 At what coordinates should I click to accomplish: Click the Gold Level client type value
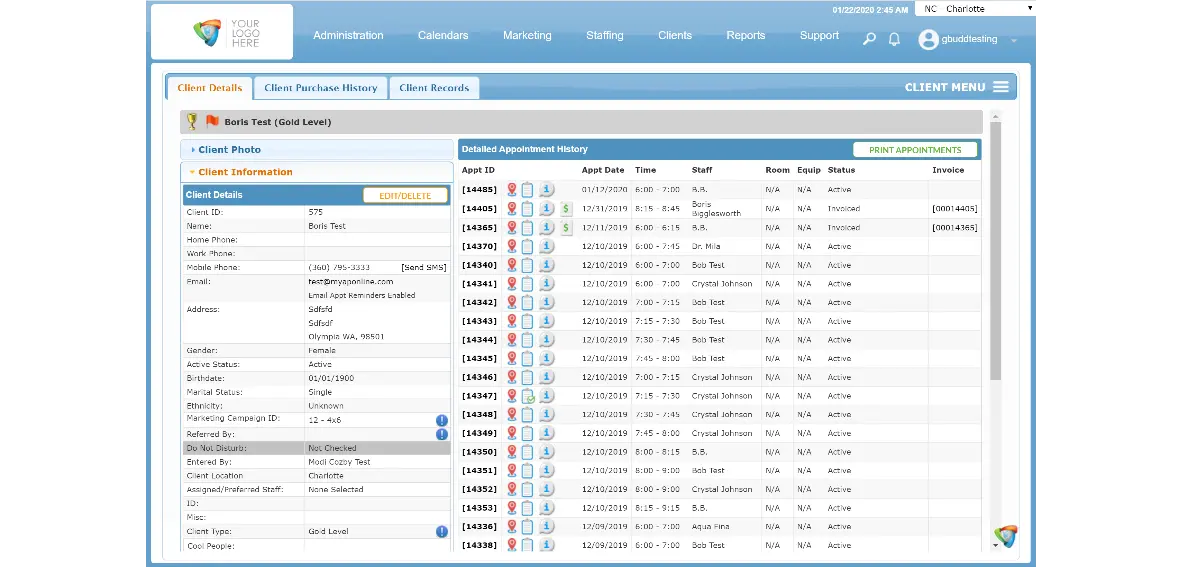coord(329,532)
